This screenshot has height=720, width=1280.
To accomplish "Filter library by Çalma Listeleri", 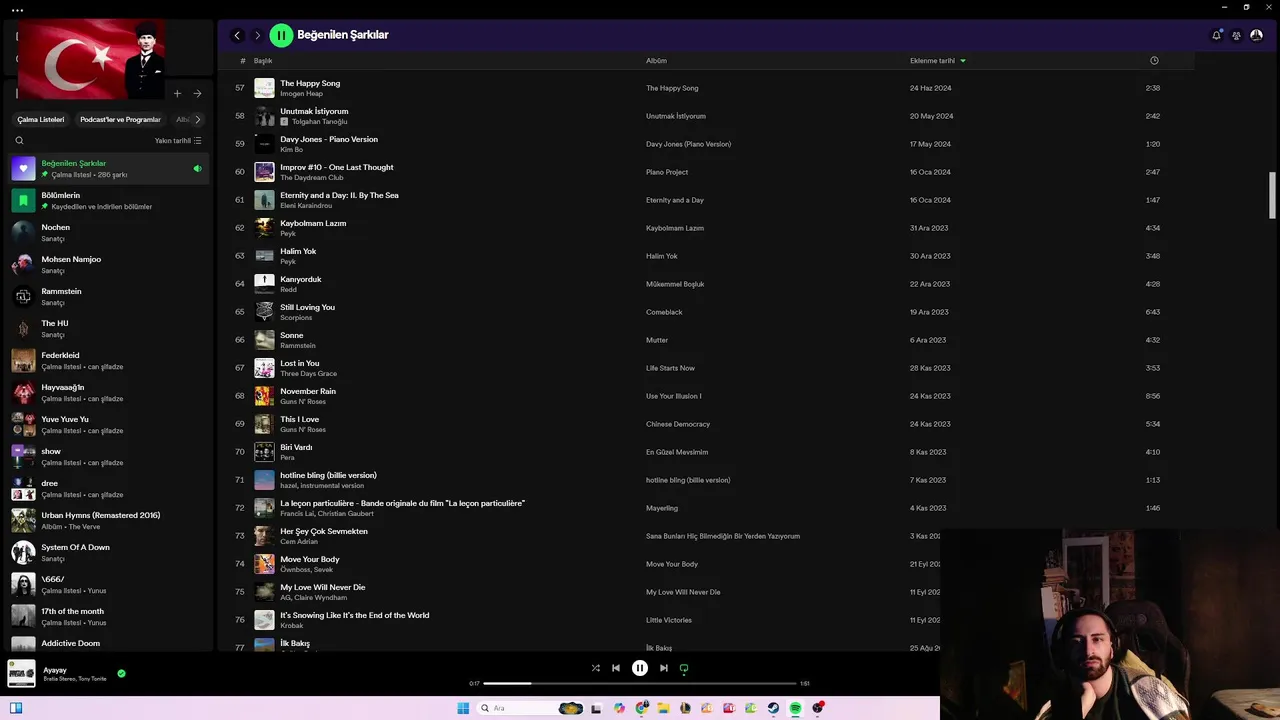I will point(41,119).
